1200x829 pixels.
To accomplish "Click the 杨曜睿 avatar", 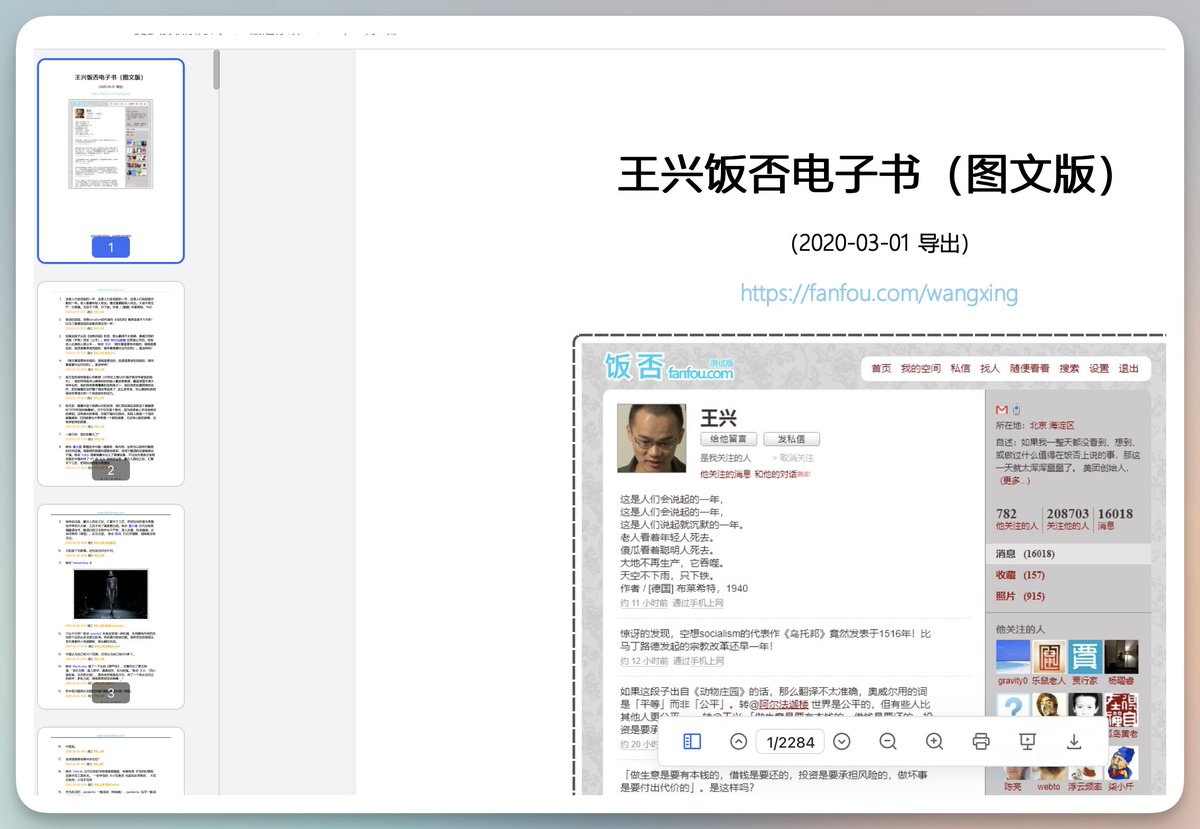I will coord(1121,657).
